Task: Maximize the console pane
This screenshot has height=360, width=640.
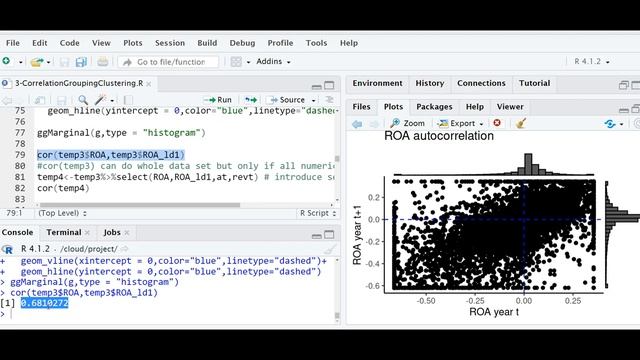Action: (329, 235)
